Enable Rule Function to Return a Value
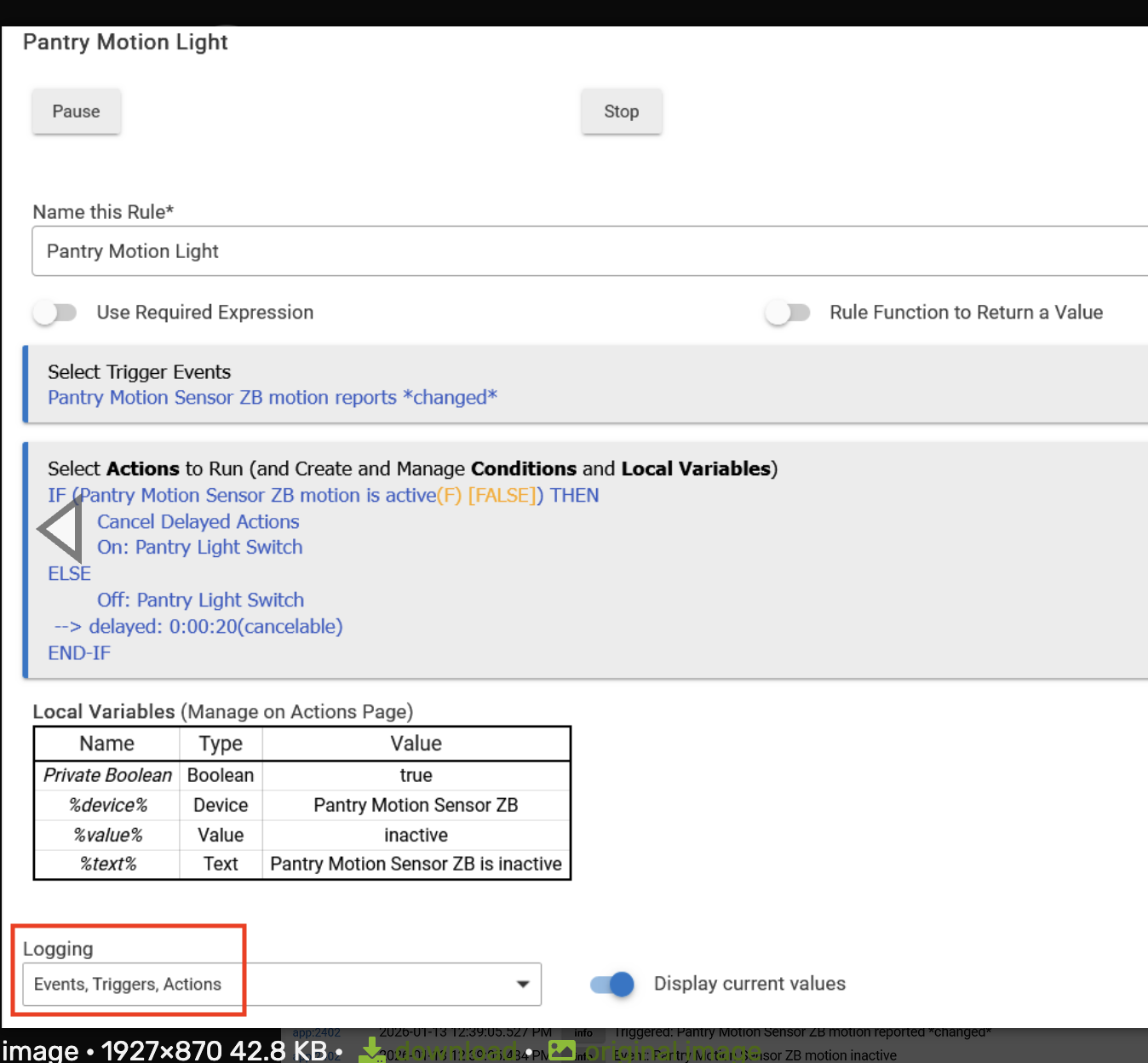This screenshot has height=1063, width=1148. 788,313
